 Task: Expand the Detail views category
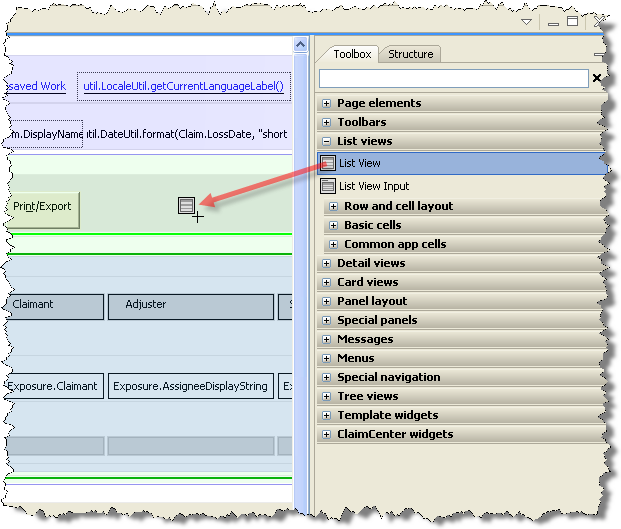pos(326,263)
